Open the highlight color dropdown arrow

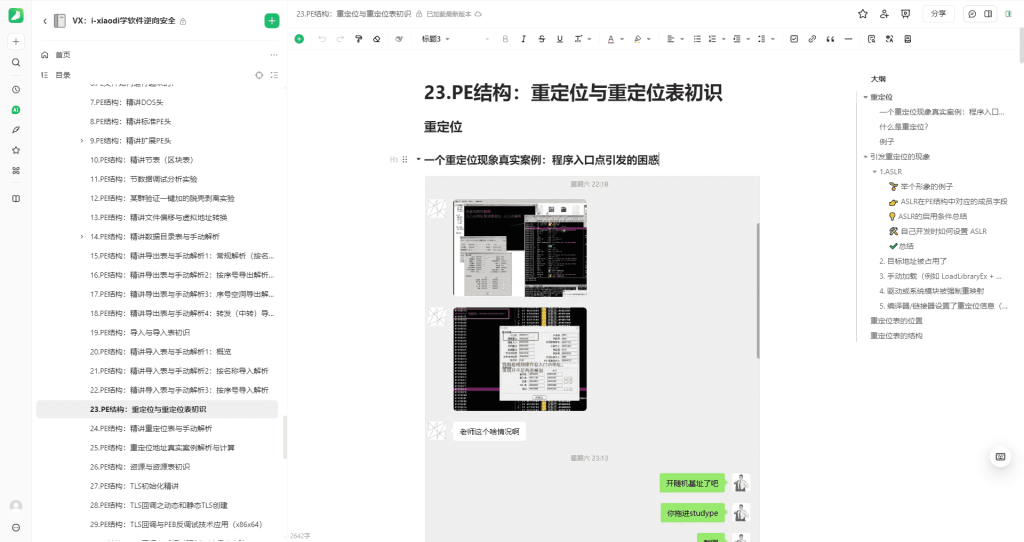coord(648,39)
